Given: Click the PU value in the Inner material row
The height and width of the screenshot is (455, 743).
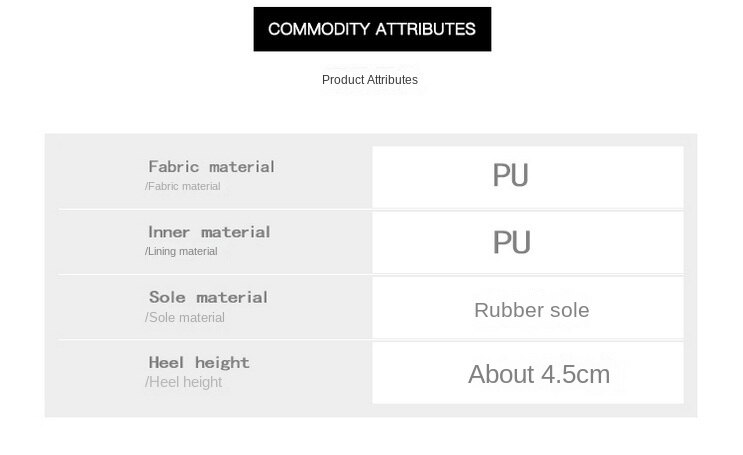Looking at the screenshot, I should (x=511, y=243).
